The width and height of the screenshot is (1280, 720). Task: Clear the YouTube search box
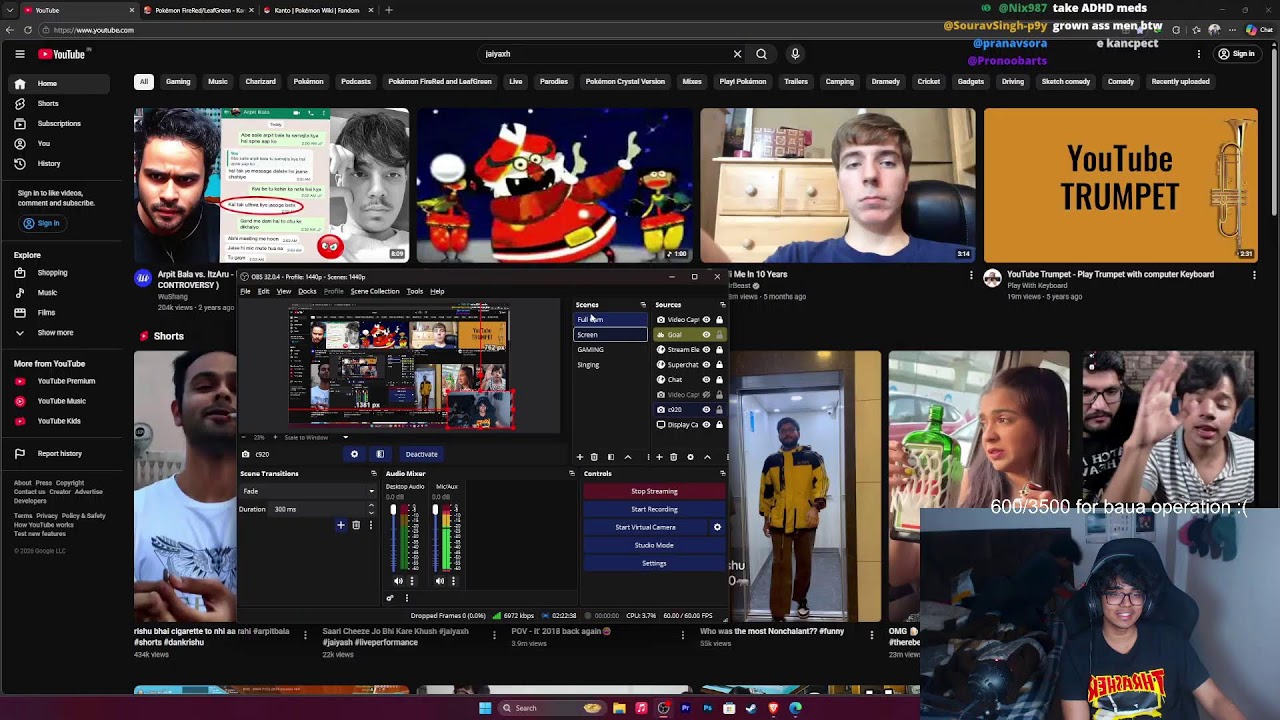(737, 54)
